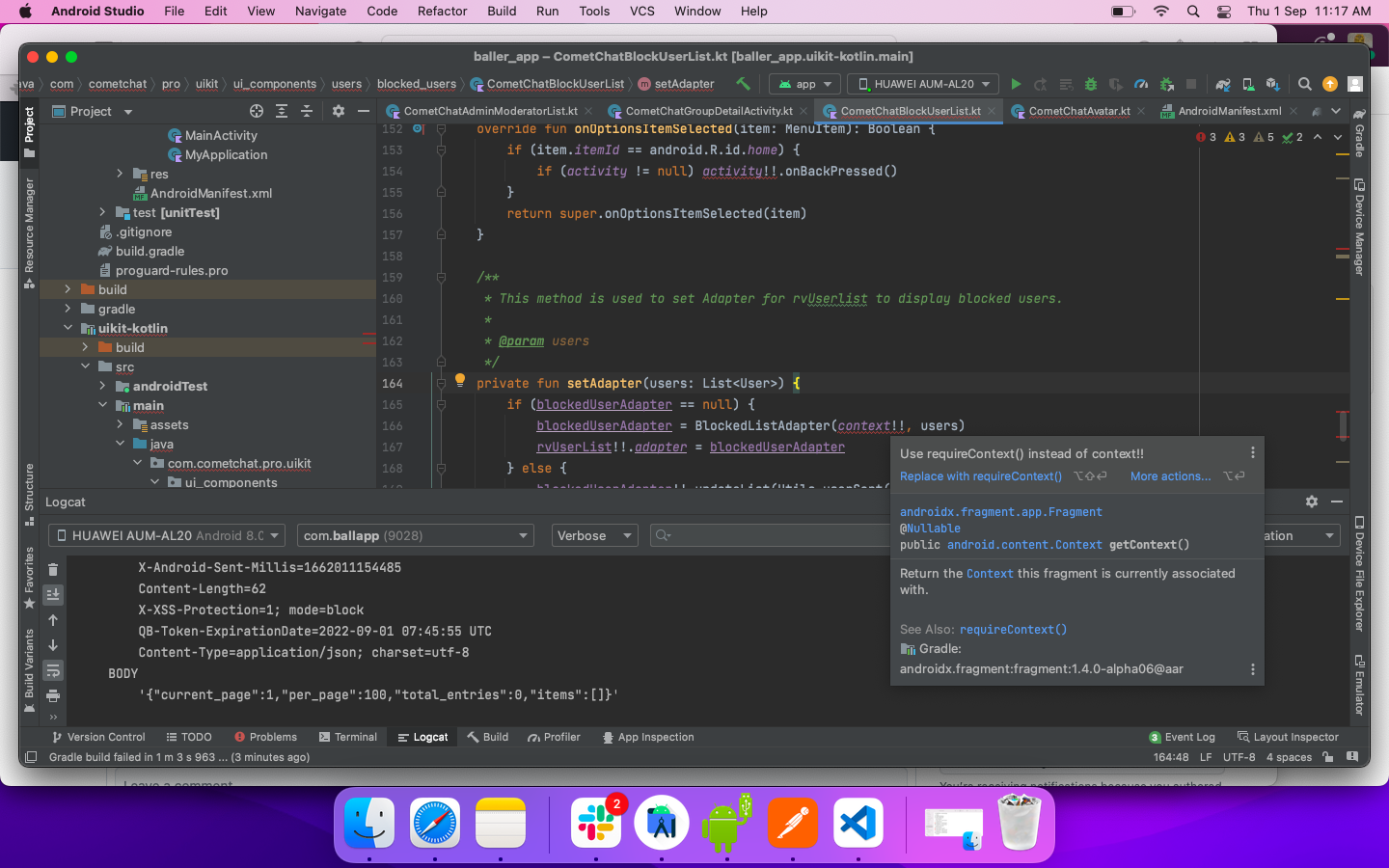Toggle soft-wrap in the Logcat panel

[x=54, y=670]
